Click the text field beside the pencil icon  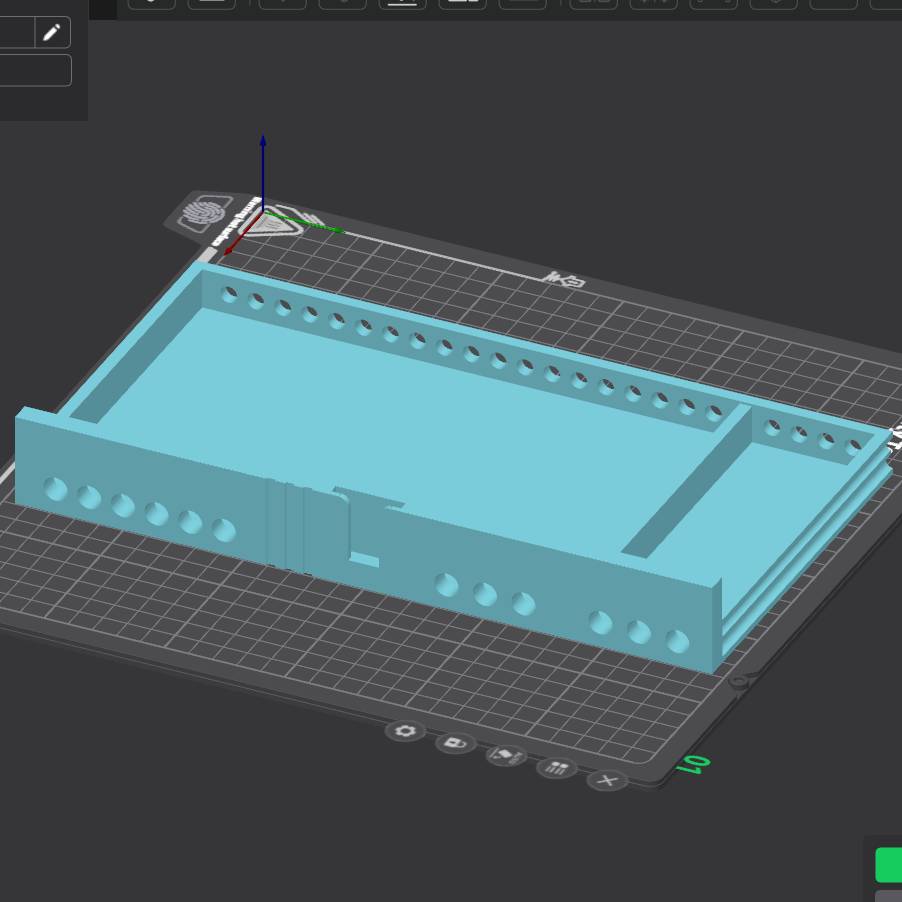16,32
